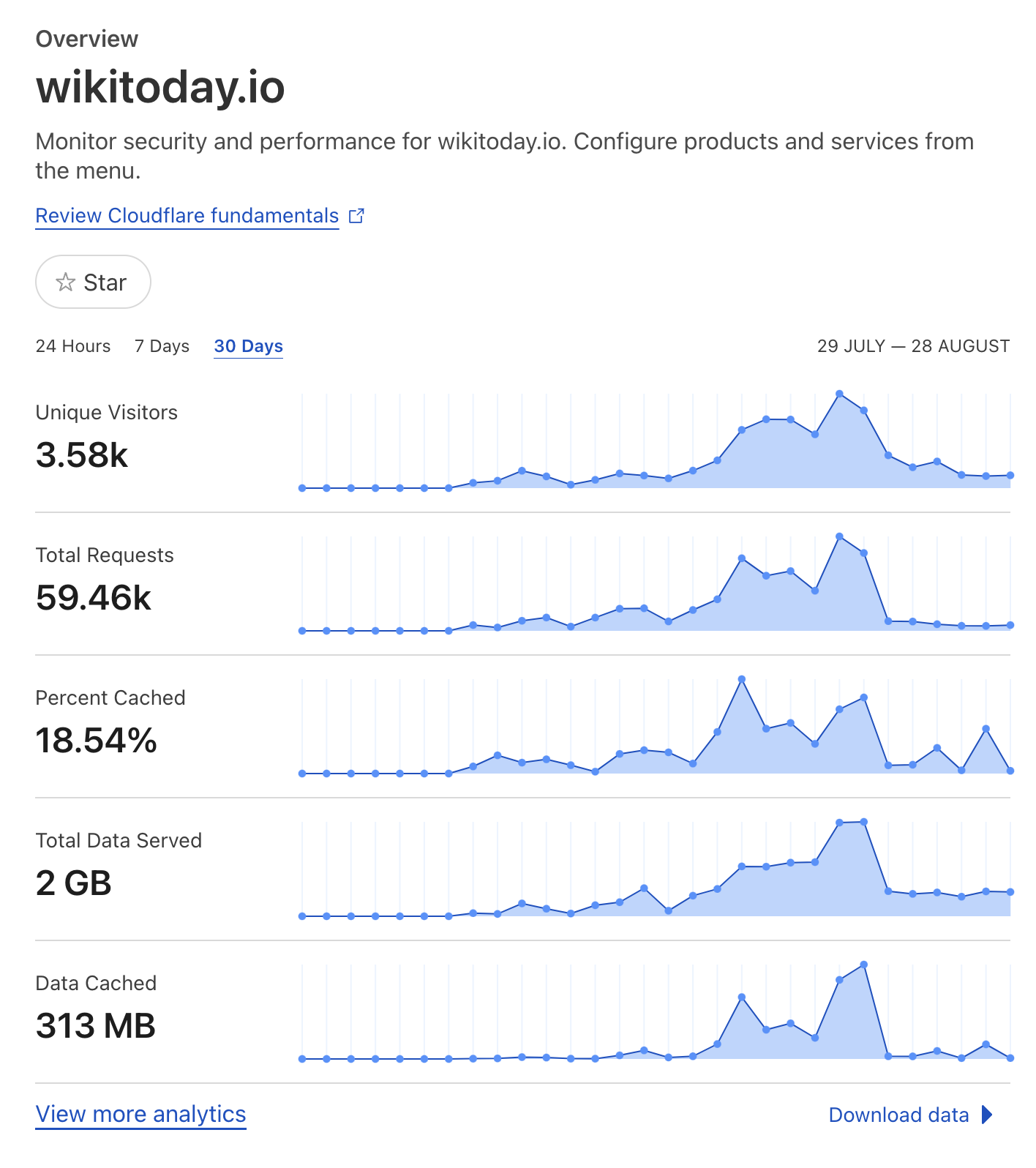The image size is (1036, 1168).
Task: Click the wikitoday.io heading
Action: (161, 89)
